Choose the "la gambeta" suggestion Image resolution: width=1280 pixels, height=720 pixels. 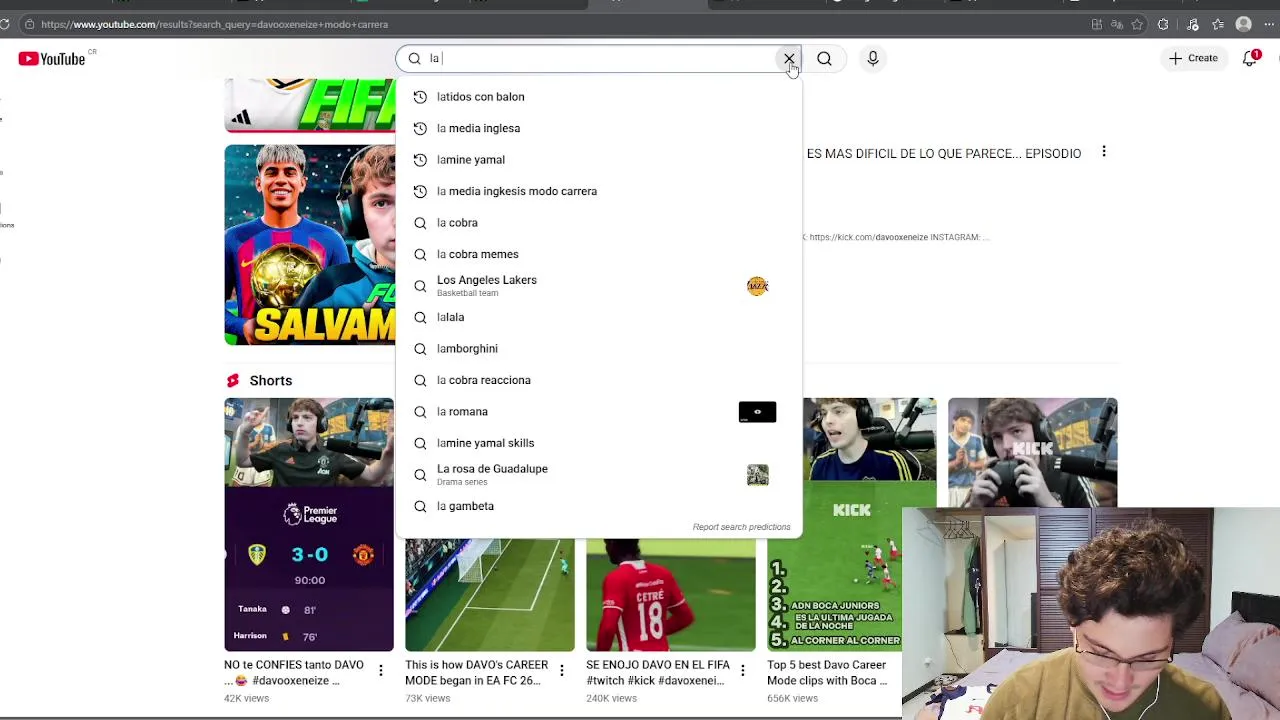598,506
